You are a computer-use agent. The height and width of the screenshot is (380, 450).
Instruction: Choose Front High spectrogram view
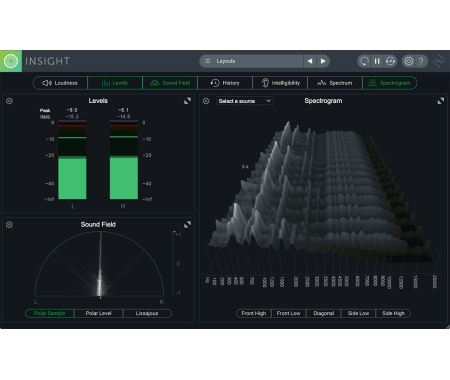[x=254, y=313]
